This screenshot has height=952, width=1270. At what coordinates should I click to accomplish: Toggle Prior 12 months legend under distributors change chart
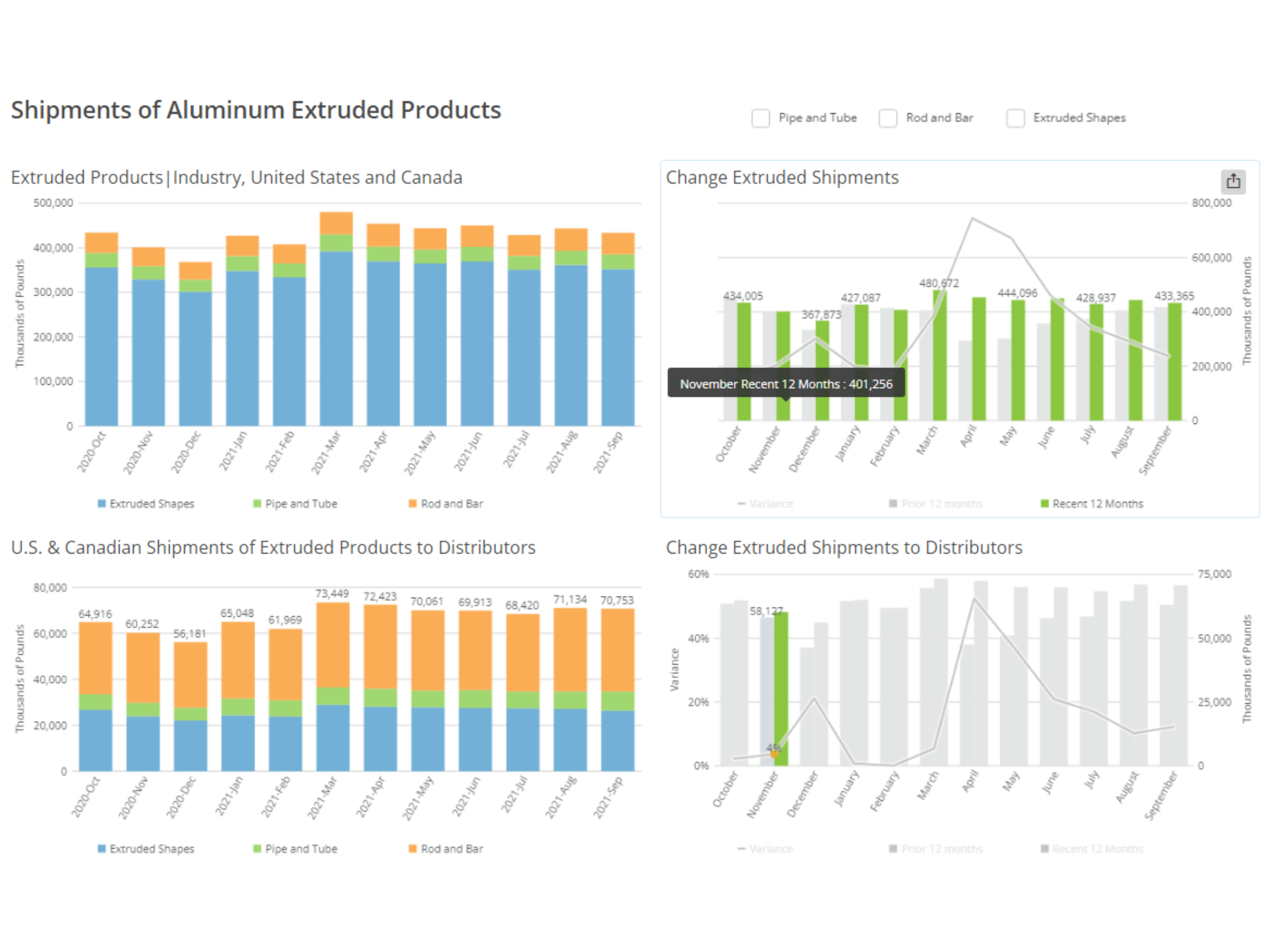(x=936, y=848)
